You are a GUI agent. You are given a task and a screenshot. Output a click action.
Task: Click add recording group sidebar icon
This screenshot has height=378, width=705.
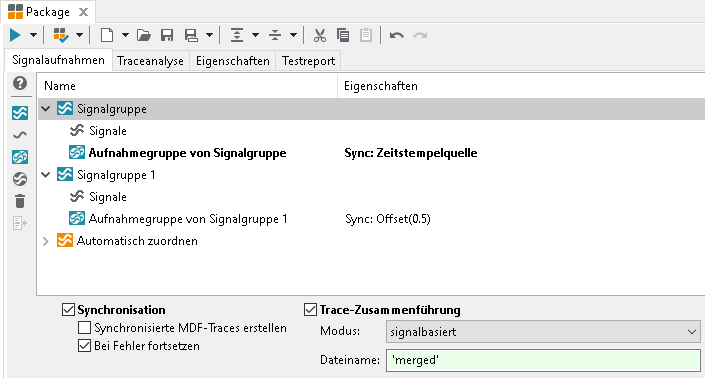click(x=20, y=157)
